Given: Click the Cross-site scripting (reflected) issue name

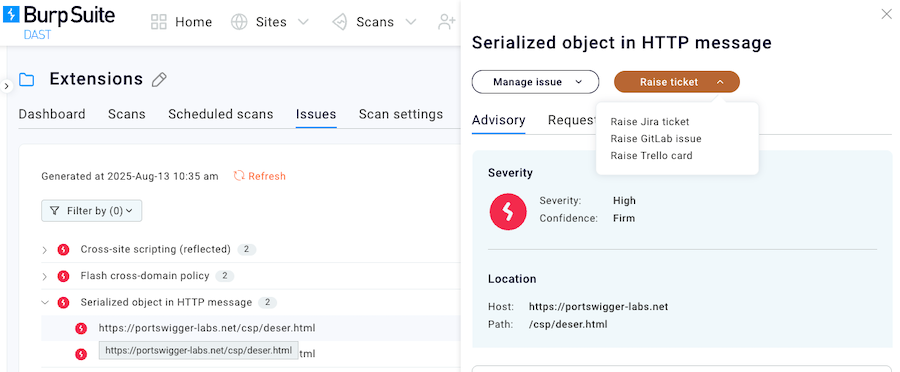Looking at the screenshot, I should (155, 249).
